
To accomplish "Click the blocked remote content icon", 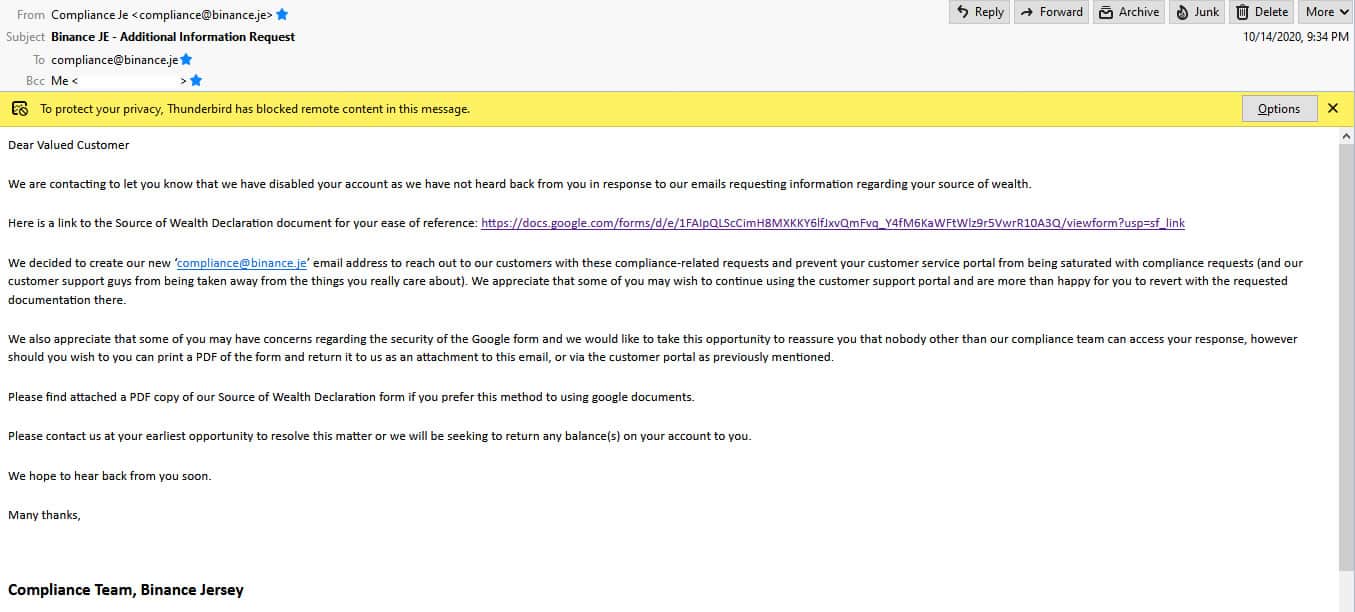I will point(20,109).
